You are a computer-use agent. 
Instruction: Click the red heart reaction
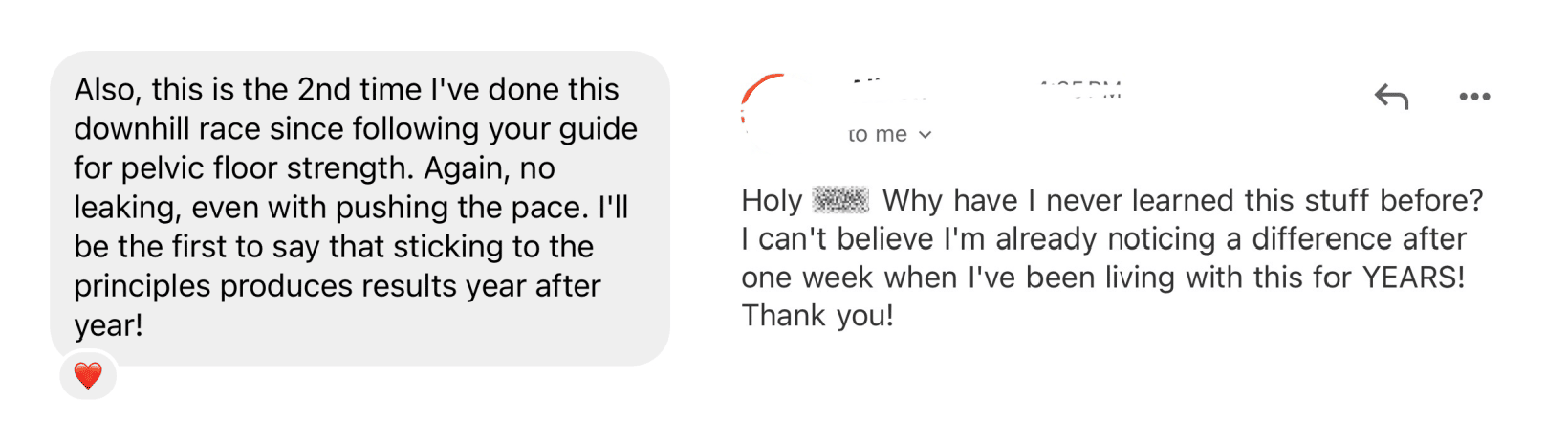point(88,375)
